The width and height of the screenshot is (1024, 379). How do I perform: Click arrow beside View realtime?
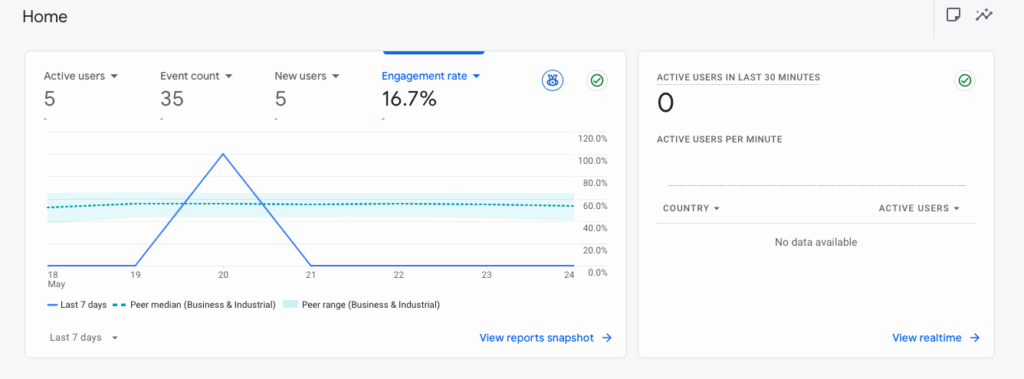pos(974,338)
